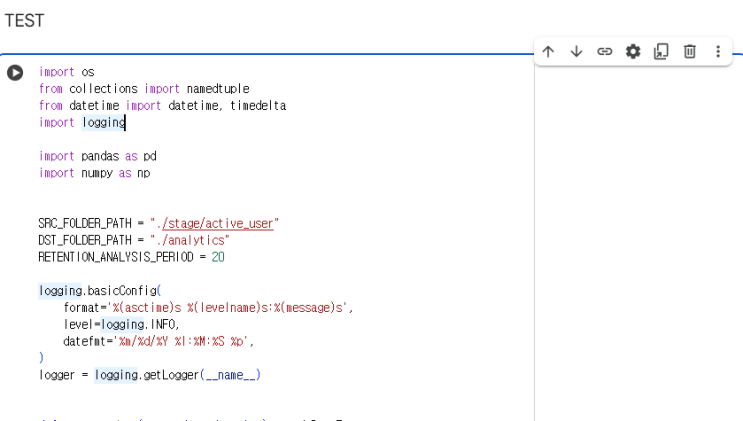Click the RETENTION_ANALYSIS_PERIOD value 20

[218, 257]
